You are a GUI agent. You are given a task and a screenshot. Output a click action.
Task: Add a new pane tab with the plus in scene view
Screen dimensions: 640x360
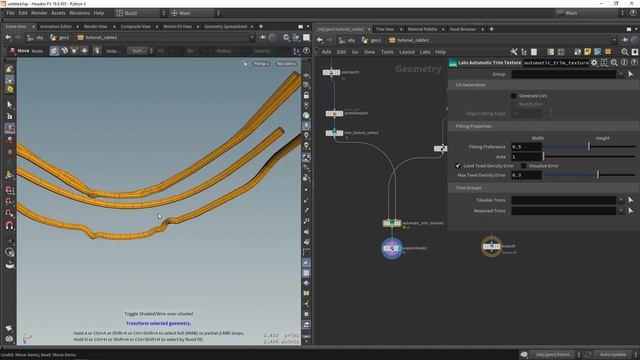click(x=261, y=27)
